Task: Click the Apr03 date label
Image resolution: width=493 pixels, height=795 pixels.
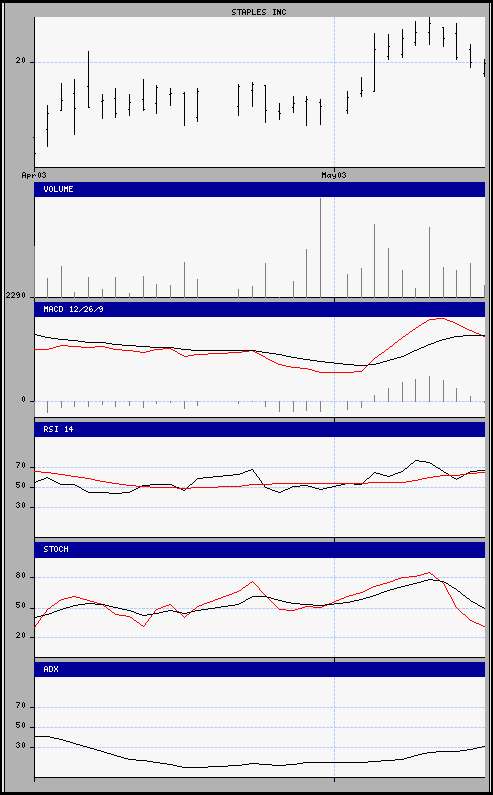Action: tap(34, 175)
